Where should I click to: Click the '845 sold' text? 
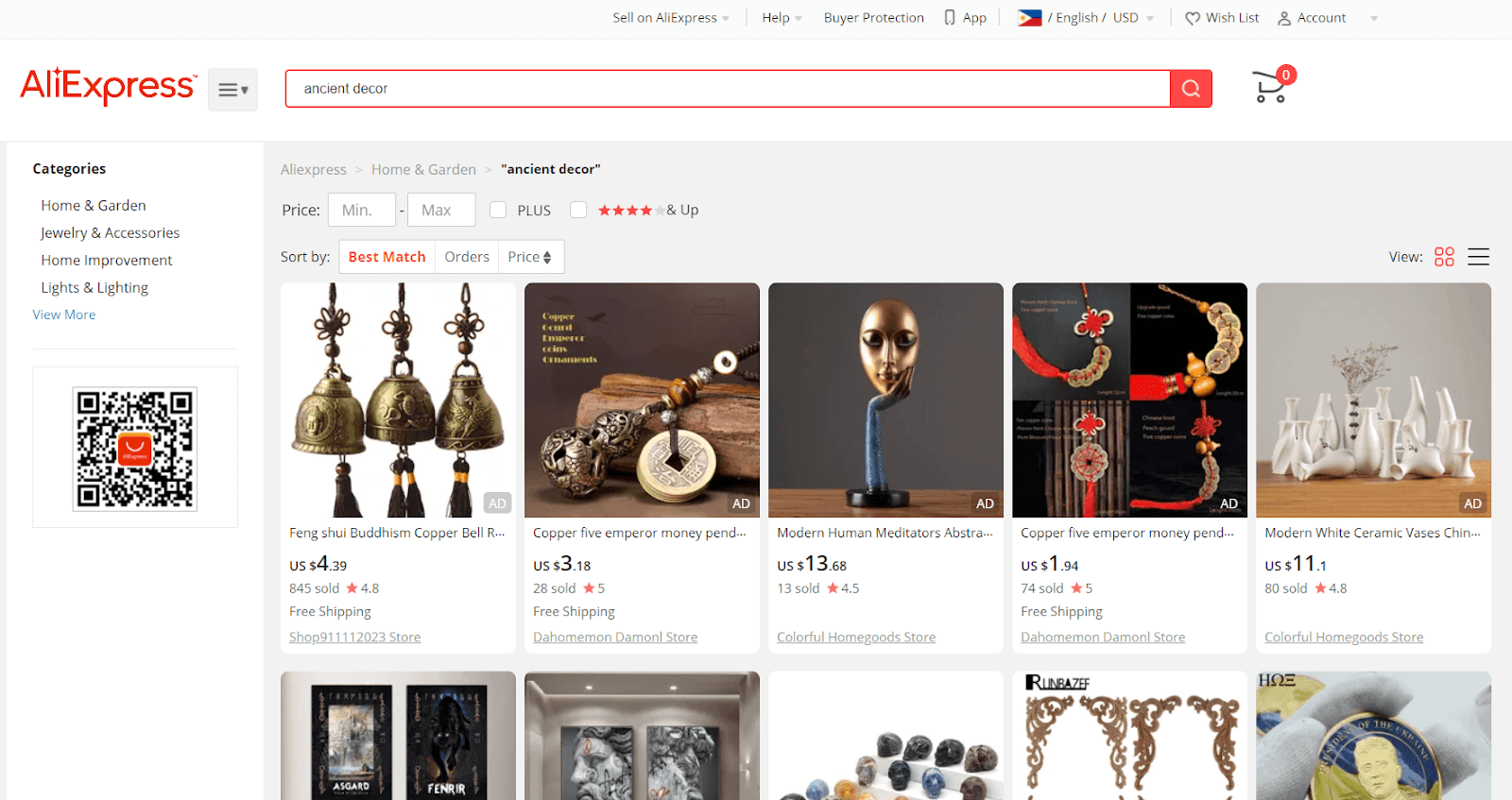[x=314, y=588]
